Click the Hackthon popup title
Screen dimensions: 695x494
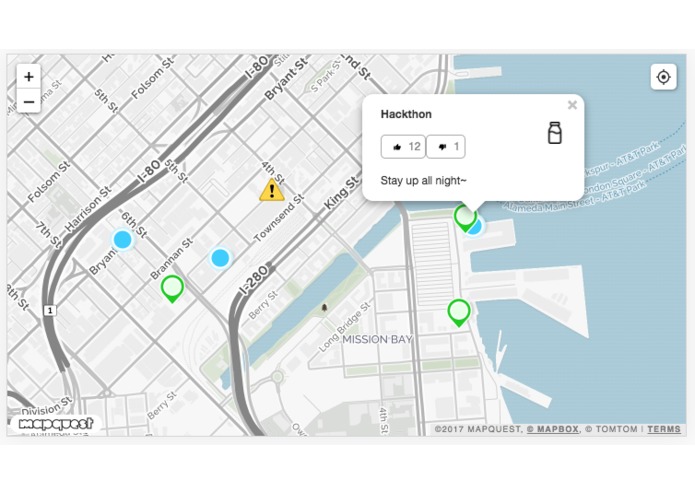click(x=406, y=114)
